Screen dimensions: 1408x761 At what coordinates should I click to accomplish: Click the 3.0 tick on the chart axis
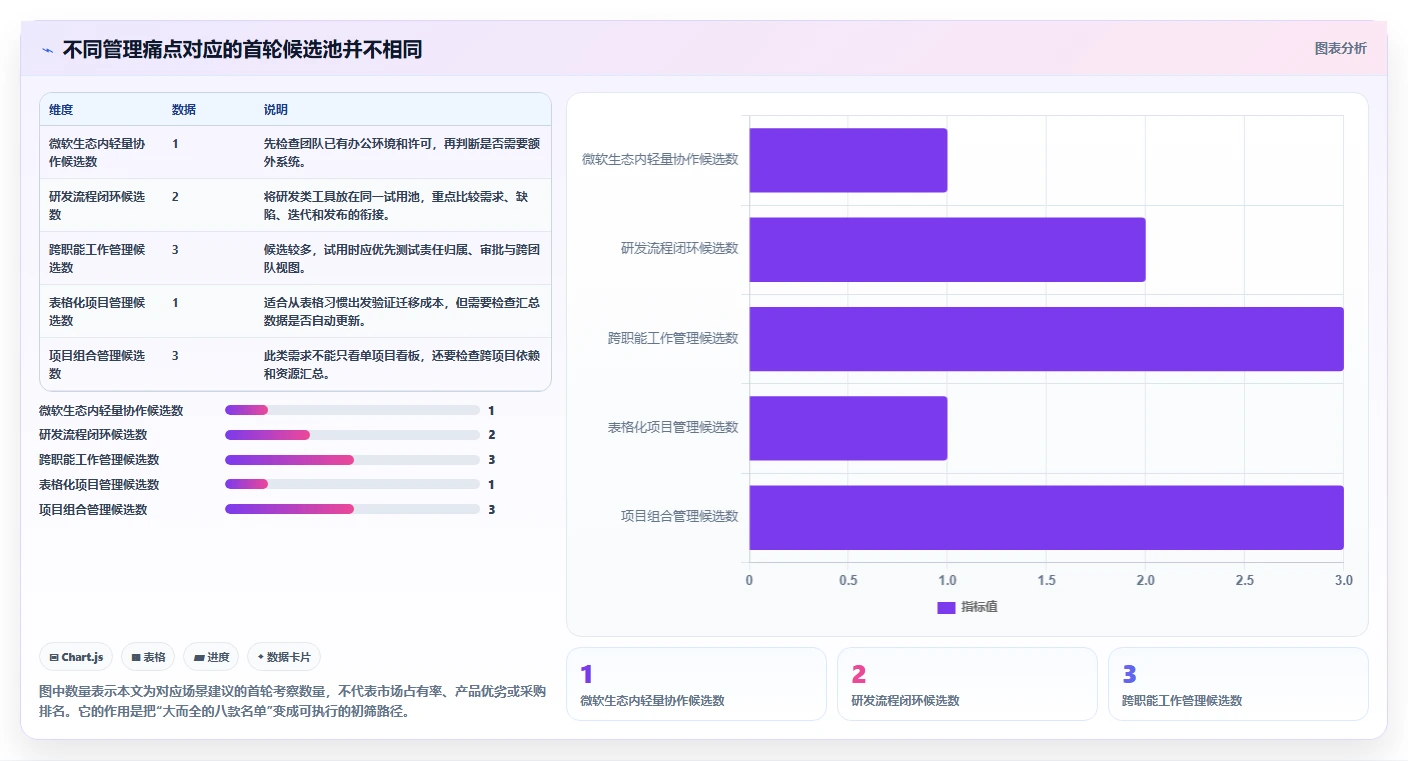click(1343, 580)
